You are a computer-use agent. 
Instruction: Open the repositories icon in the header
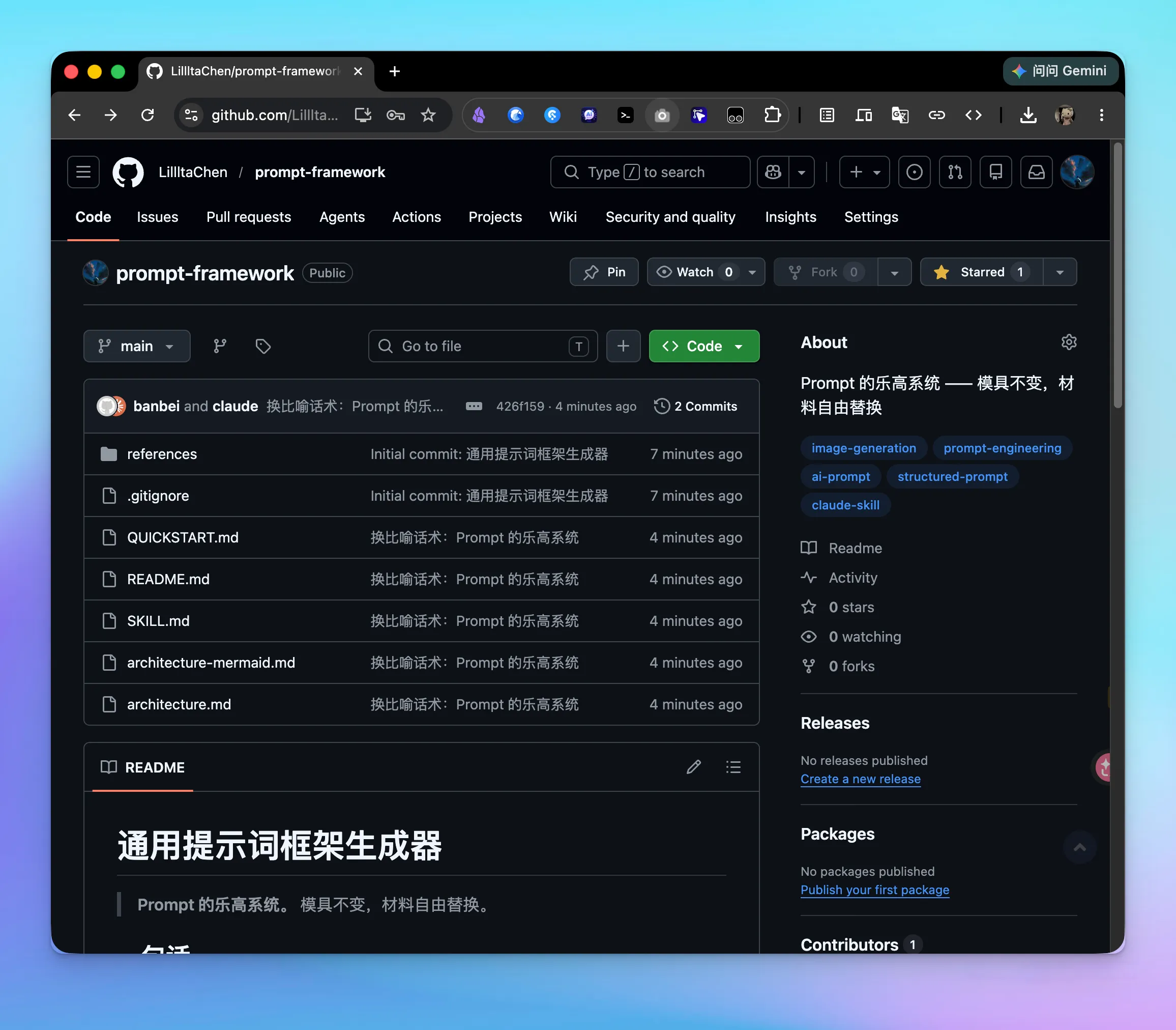coord(995,172)
